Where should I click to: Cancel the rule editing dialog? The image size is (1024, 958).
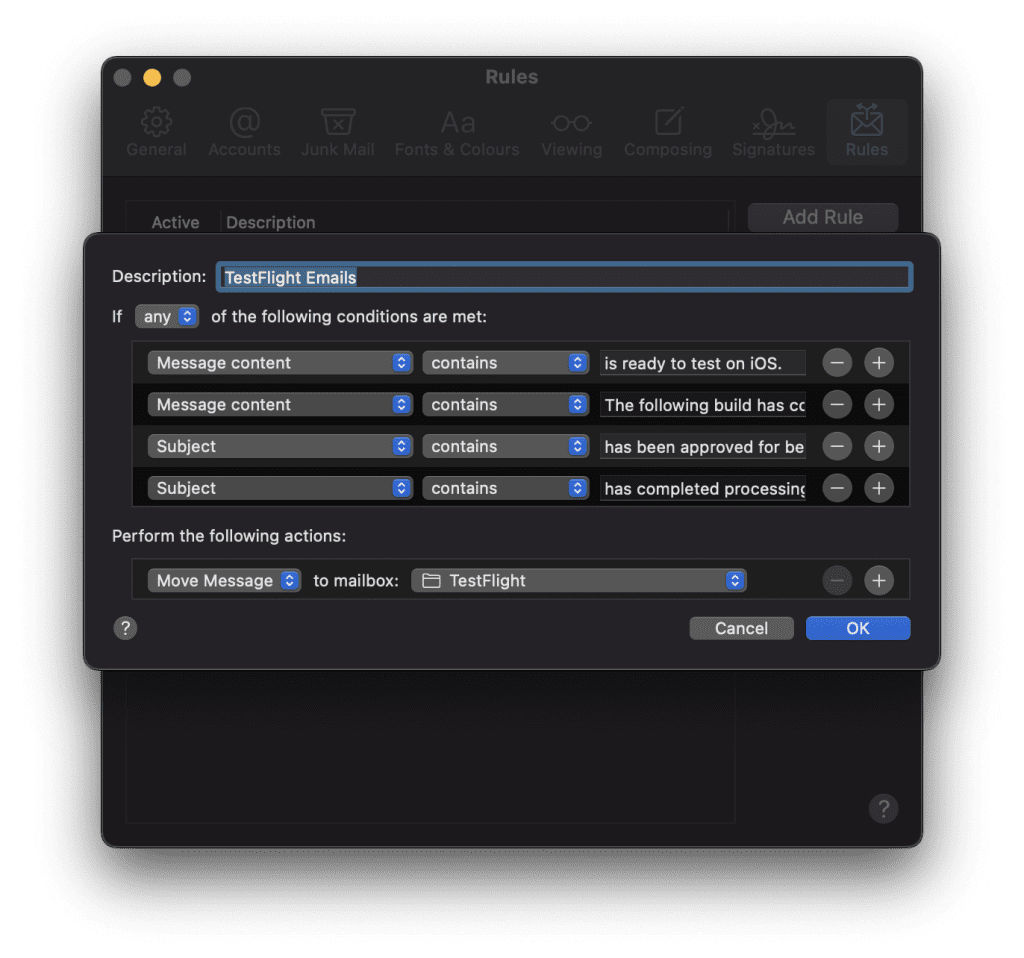point(741,628)
